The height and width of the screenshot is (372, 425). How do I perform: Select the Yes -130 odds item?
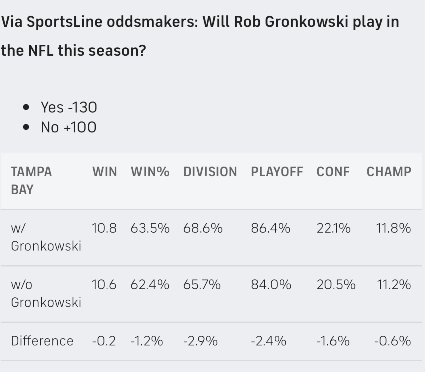[69, 107]
